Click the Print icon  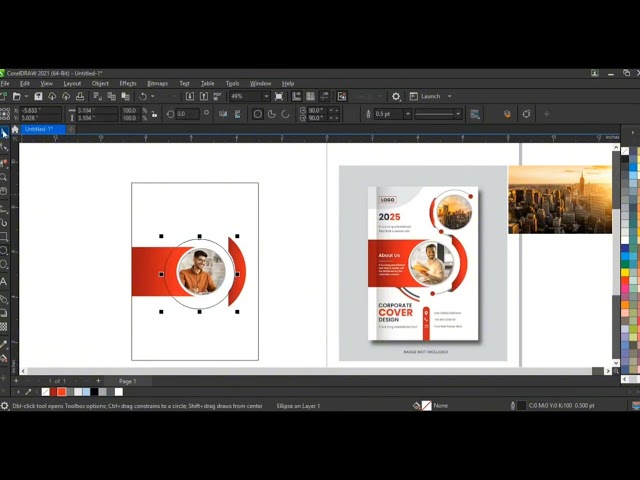point(80,96)
